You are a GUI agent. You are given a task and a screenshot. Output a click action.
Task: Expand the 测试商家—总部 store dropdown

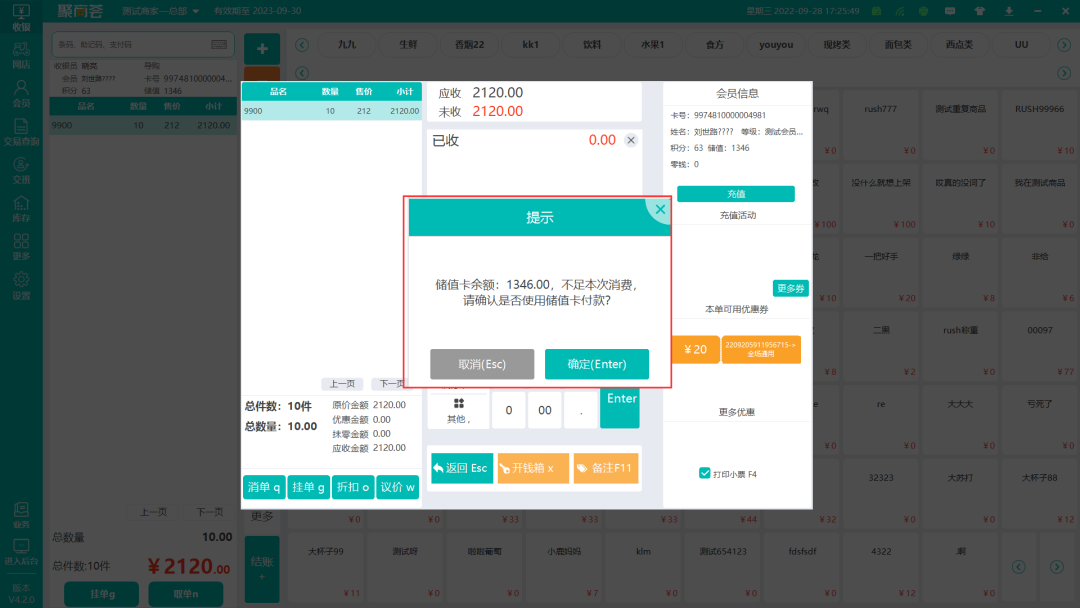(x=160, y=12)
